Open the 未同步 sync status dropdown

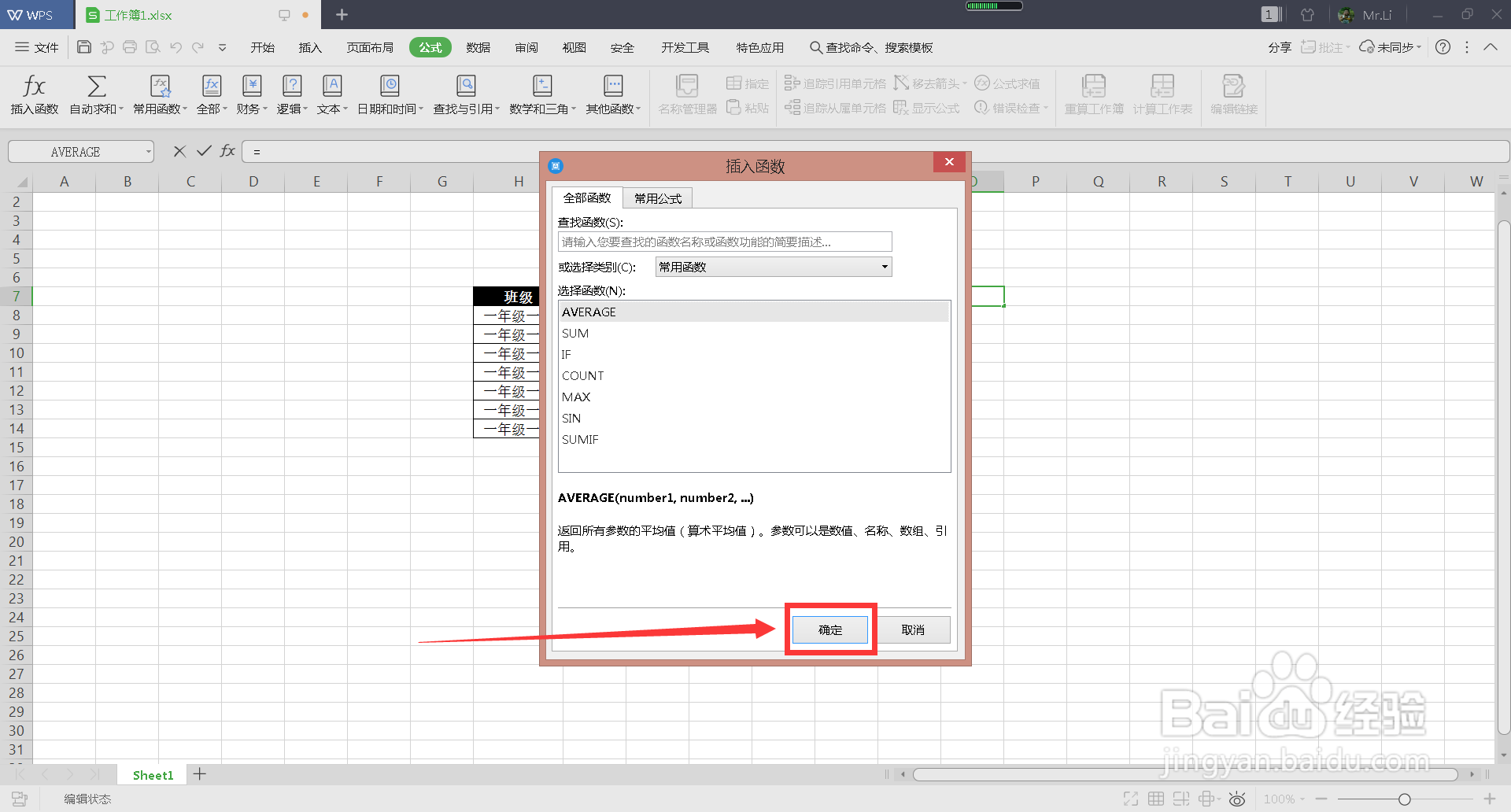tap(1391, 47)
